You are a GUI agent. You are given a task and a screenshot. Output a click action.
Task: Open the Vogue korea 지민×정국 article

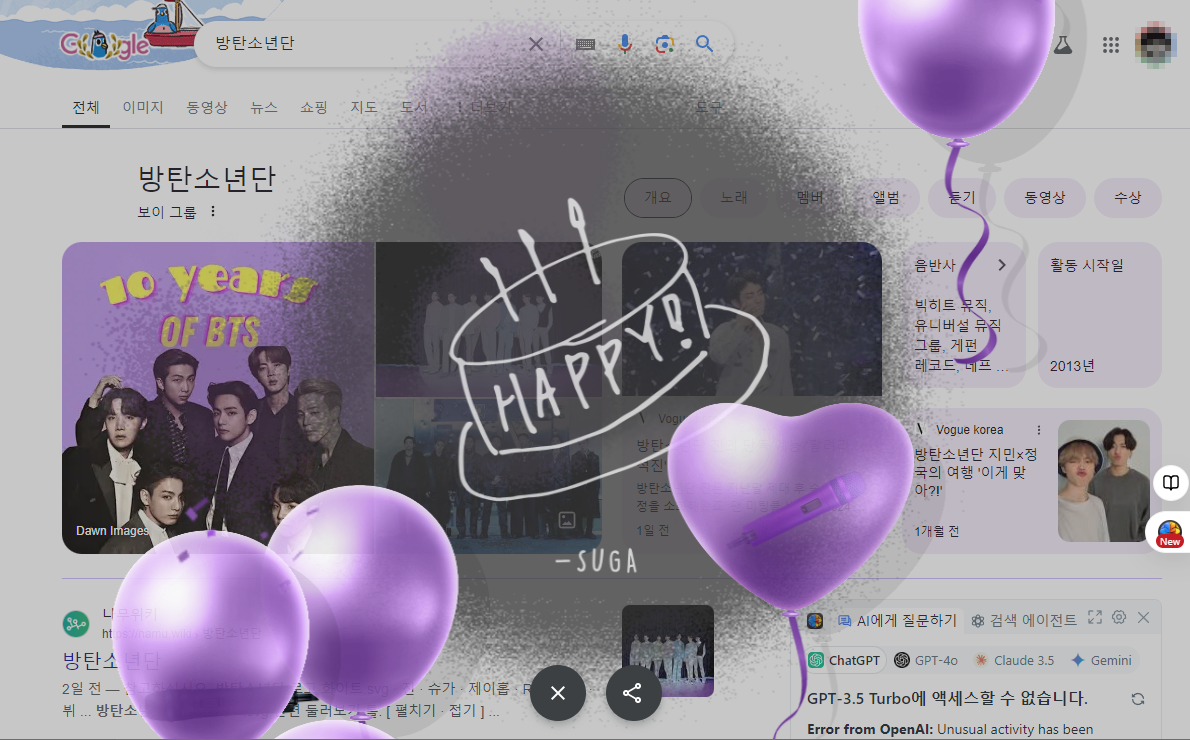coord(975,472)
